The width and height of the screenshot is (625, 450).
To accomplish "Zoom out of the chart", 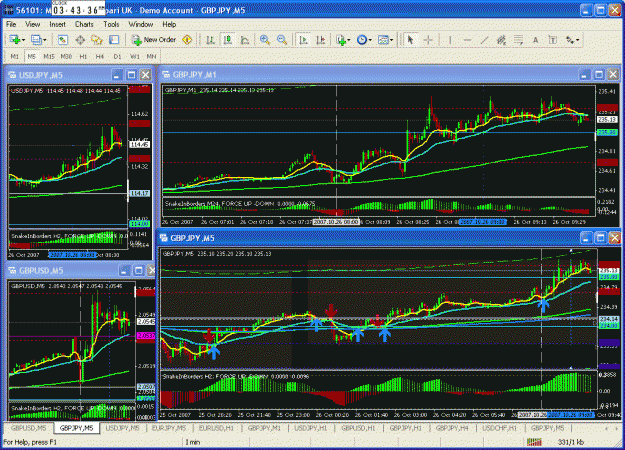I will click(x=282, y=39).
